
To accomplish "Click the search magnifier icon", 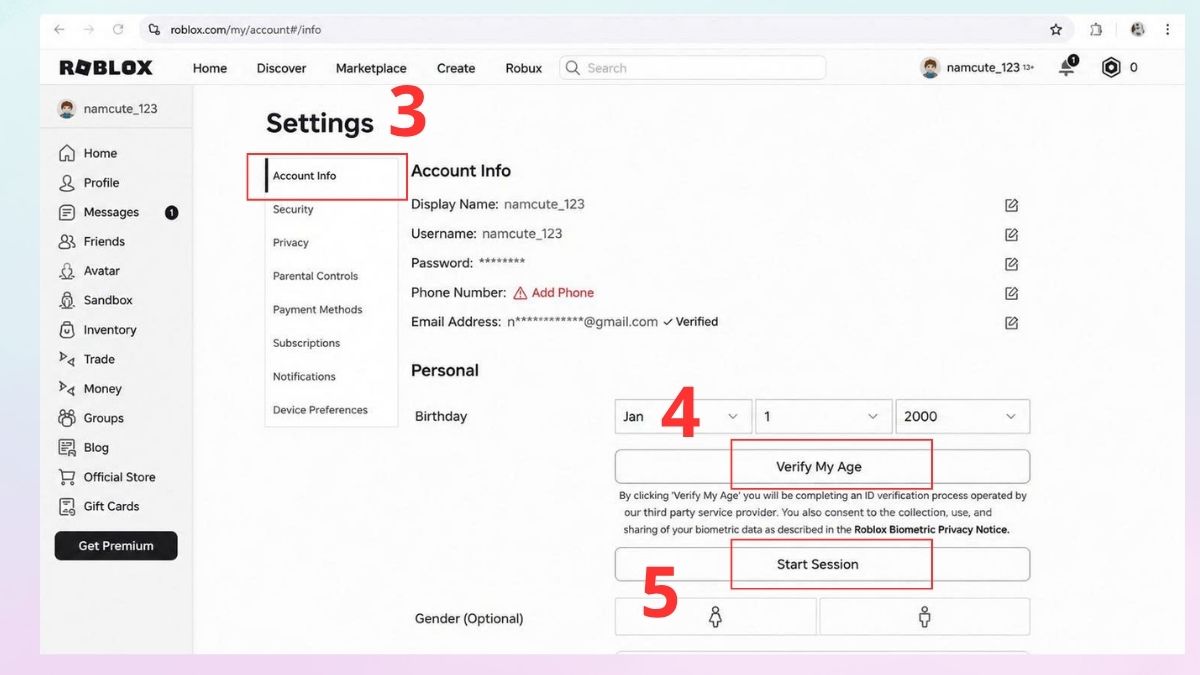I will [573, 68].
